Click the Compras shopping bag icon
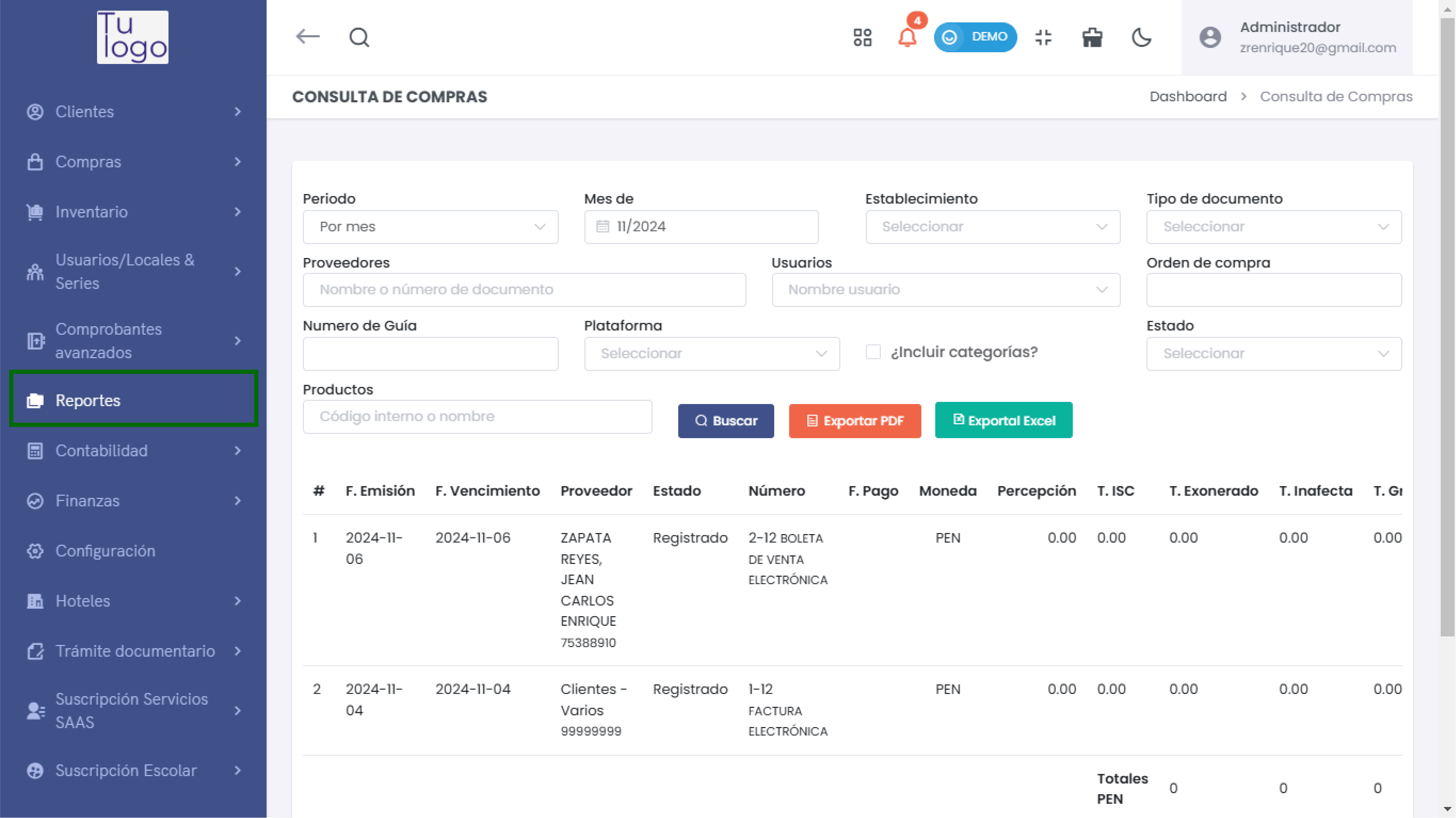Image resolution: width=1456 pixels, height=818 pixels. click(35, 162)
